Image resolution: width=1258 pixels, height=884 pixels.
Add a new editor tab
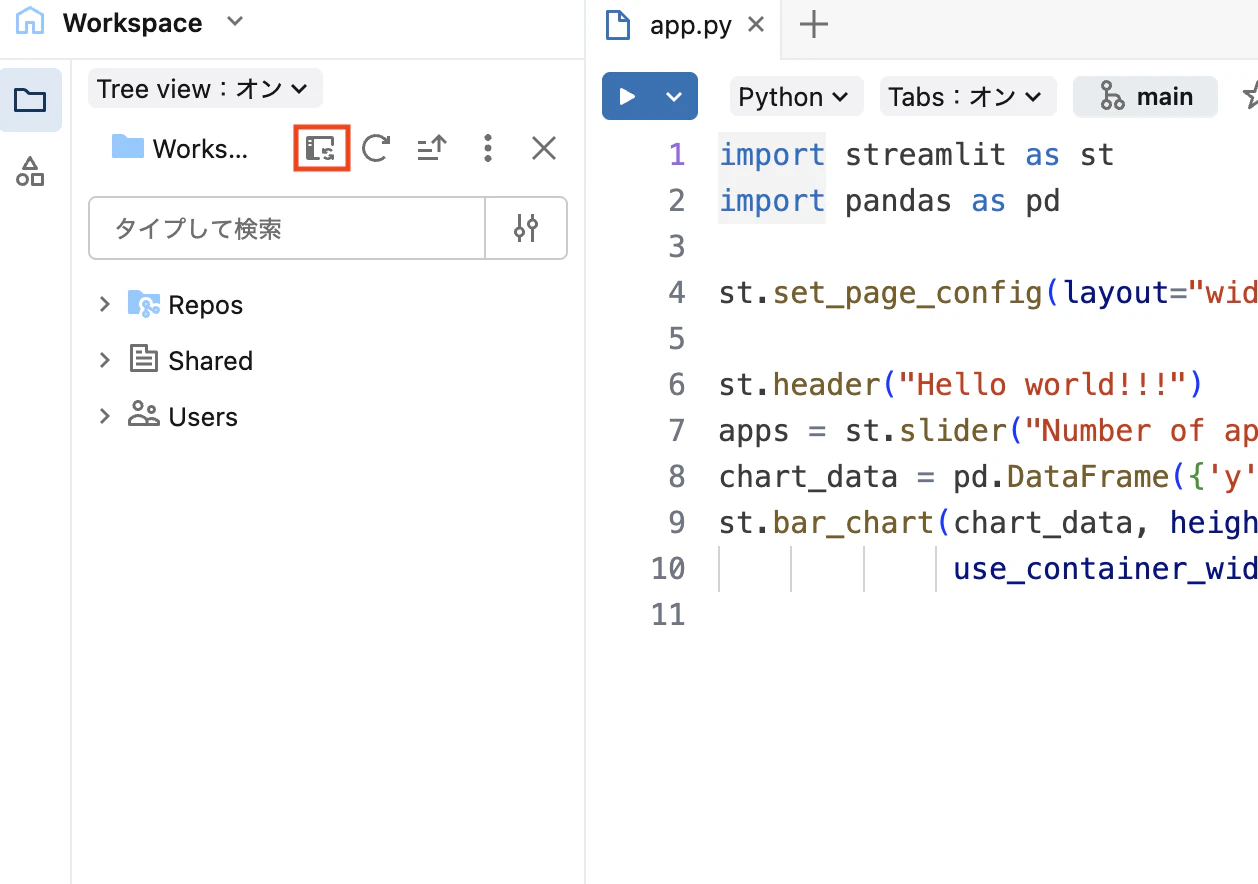tap(815, 24)
